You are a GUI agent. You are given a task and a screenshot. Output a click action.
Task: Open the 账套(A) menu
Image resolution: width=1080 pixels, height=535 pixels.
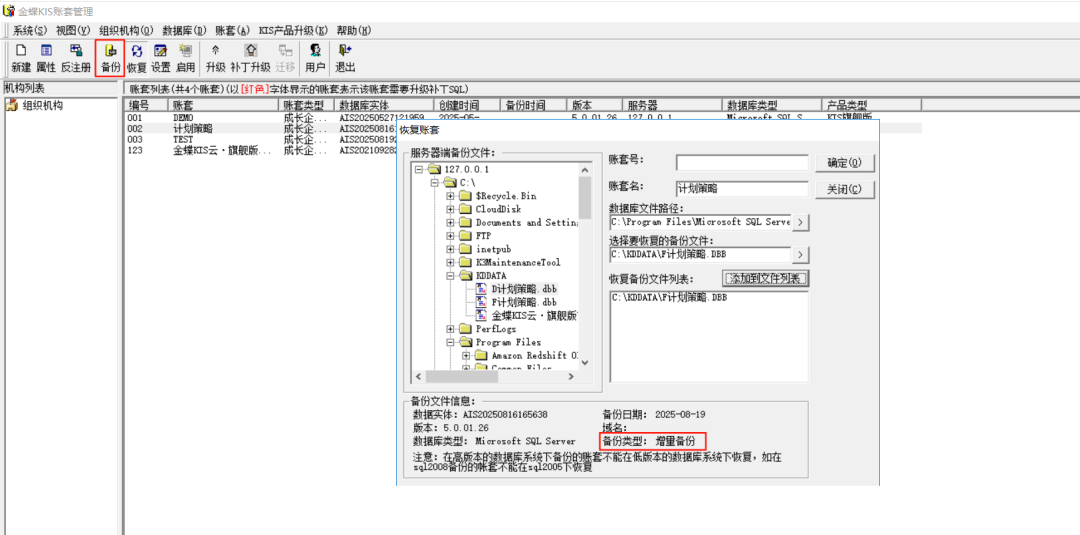pos(233,30)
